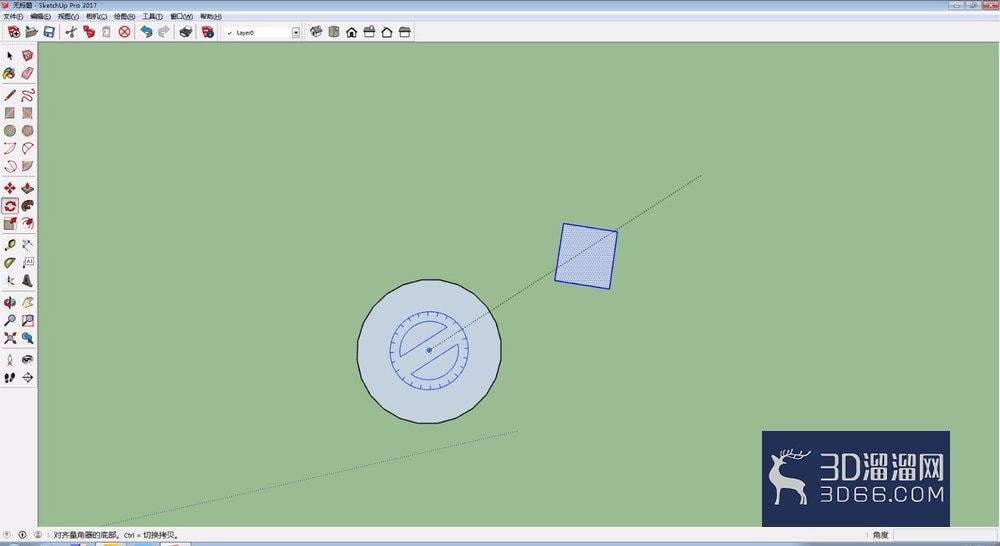Select the Move tool
The width and height of the screenshot is (1000, 546).
click(x=10, y=188)
